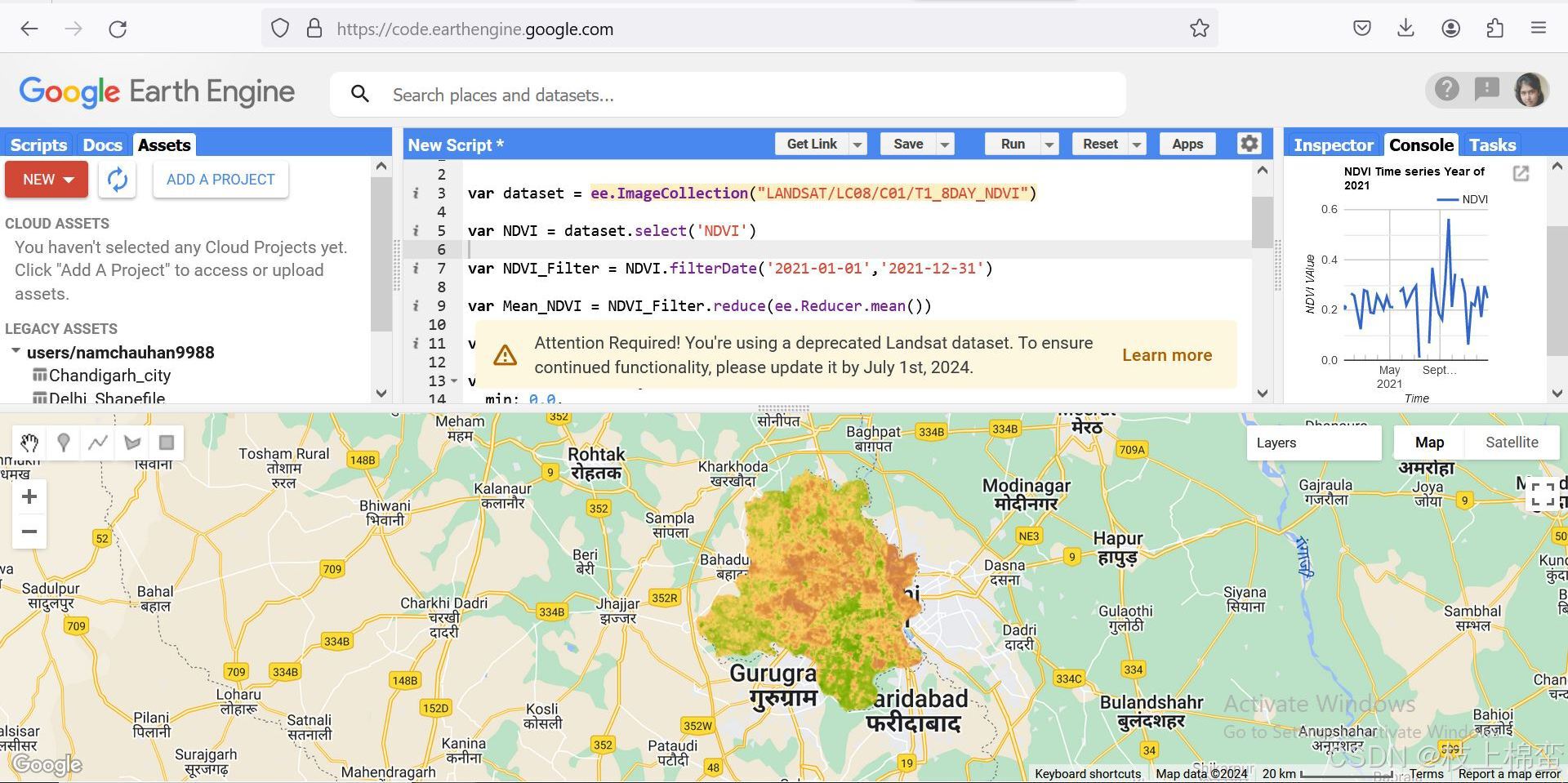The height and width of the screenshot is (783, 1568).
Task: Switch to the Scripts tab
Action: (38, 145)
